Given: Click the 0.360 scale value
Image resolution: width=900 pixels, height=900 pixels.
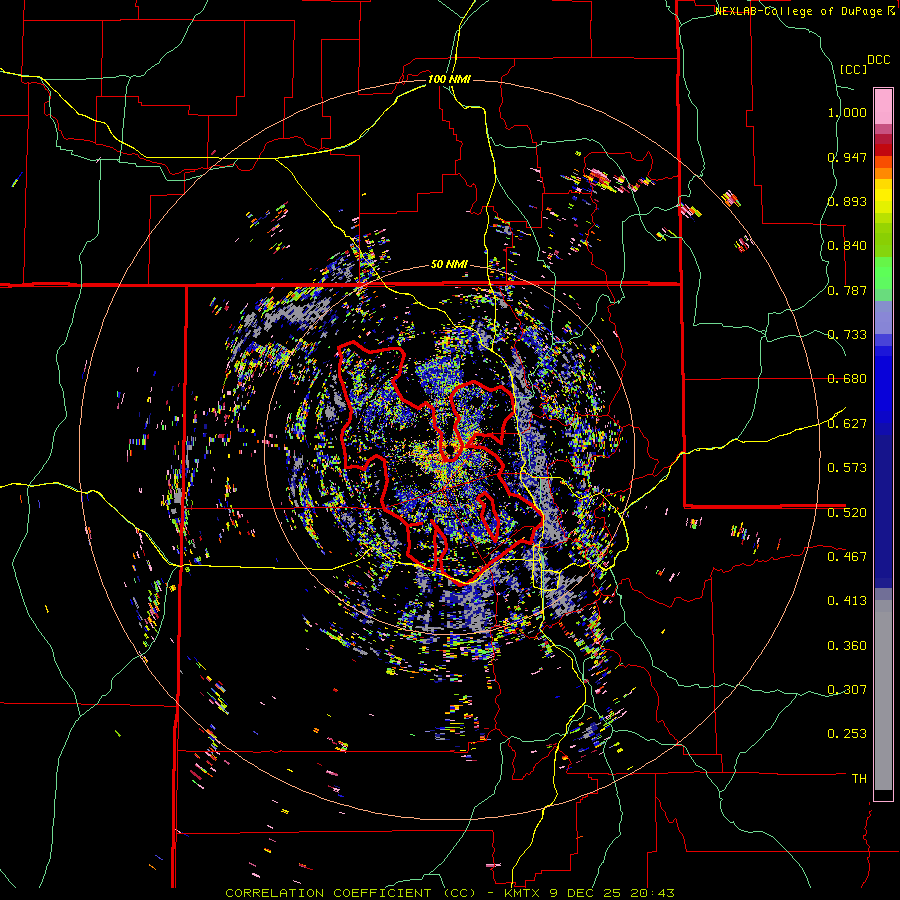Looking at the screenshot, I should 847,646.
